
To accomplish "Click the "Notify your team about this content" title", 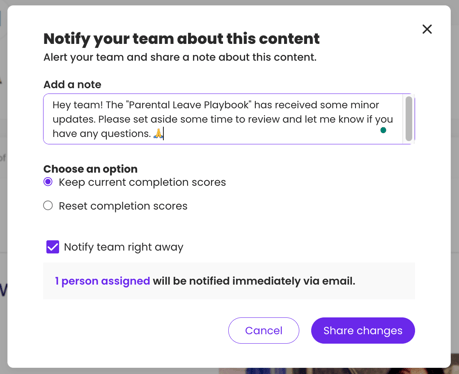I will click(x=182, y=39).
